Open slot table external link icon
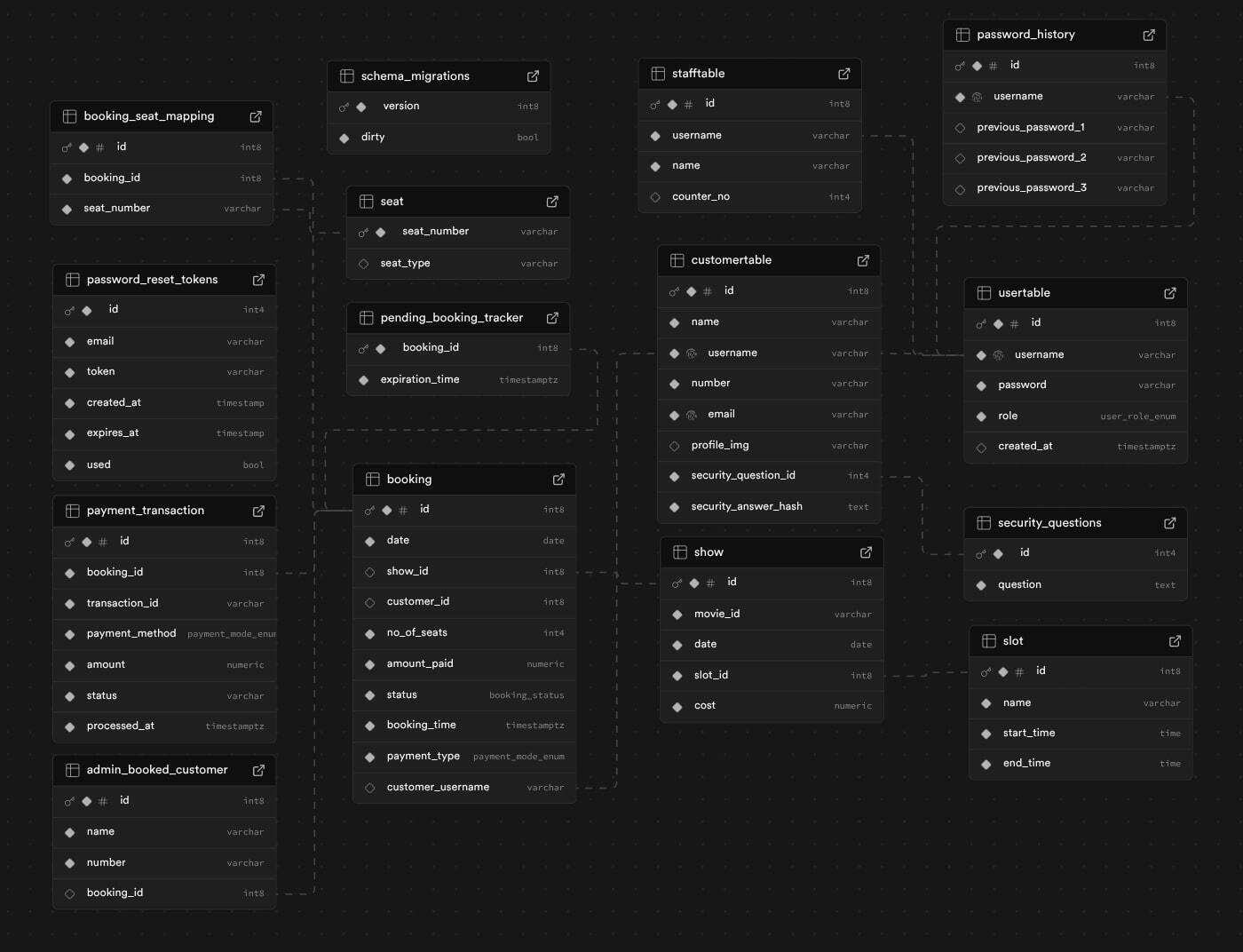The width and height of the screenshot is (1243, 952). (1175, 641)
